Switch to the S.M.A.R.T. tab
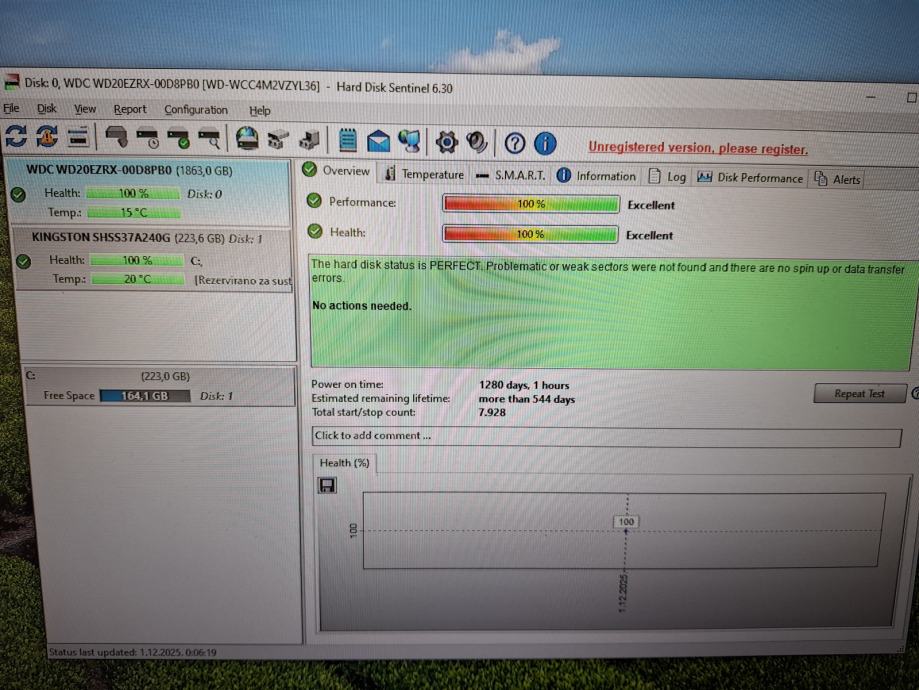919x690 pixels. pos(510,175)
